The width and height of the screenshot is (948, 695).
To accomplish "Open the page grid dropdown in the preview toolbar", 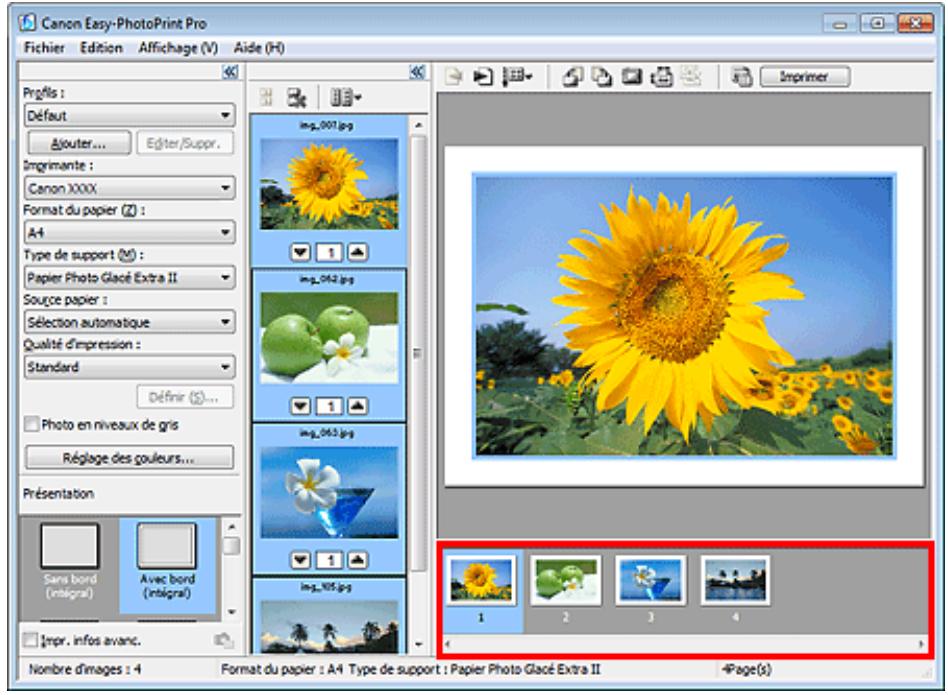I will point(518,77).
